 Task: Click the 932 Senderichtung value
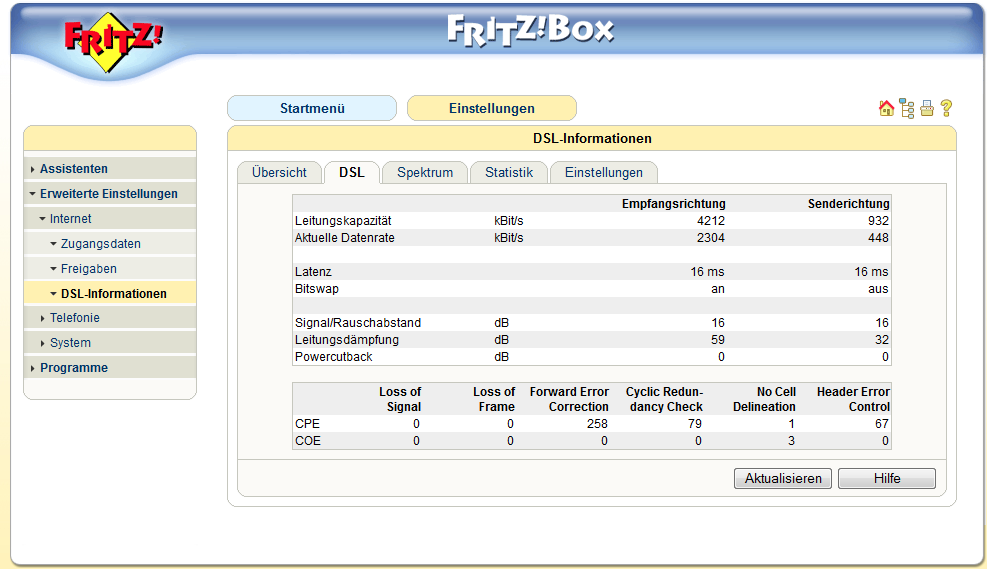pyautogui.click(x=878, y=221)
